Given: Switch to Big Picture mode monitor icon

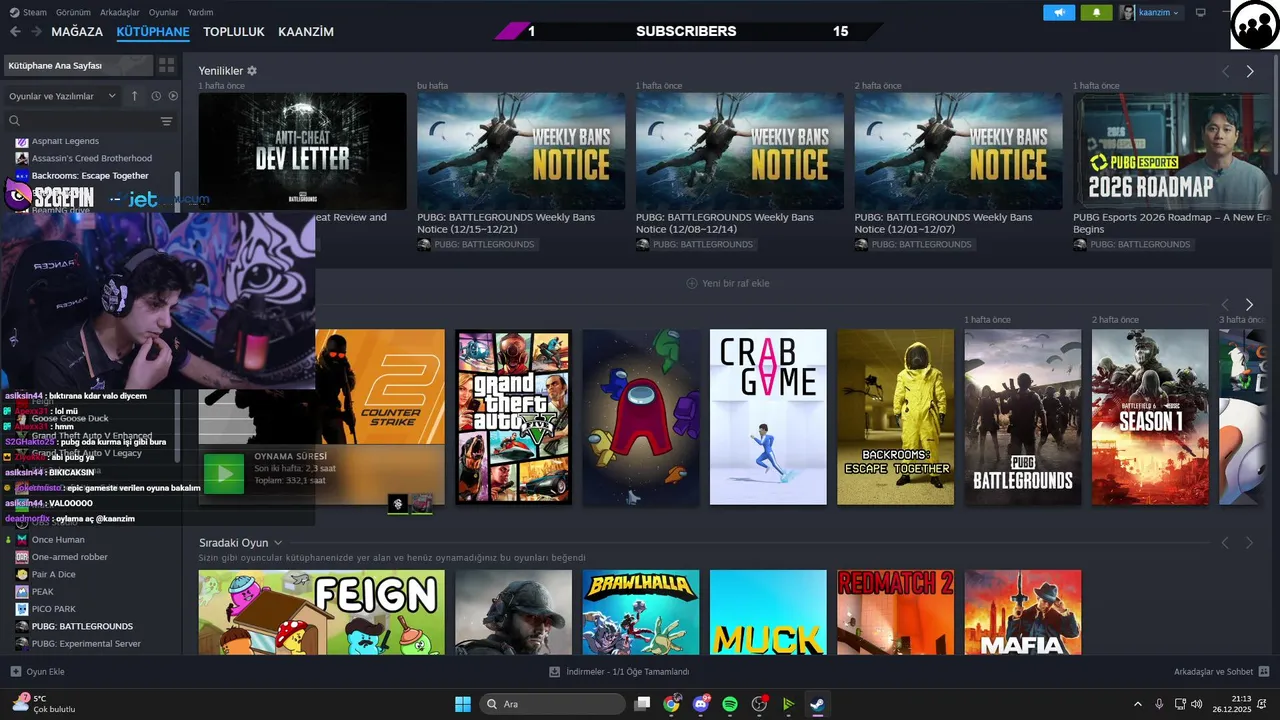Looking at the screenshot, I should 1201,12.
